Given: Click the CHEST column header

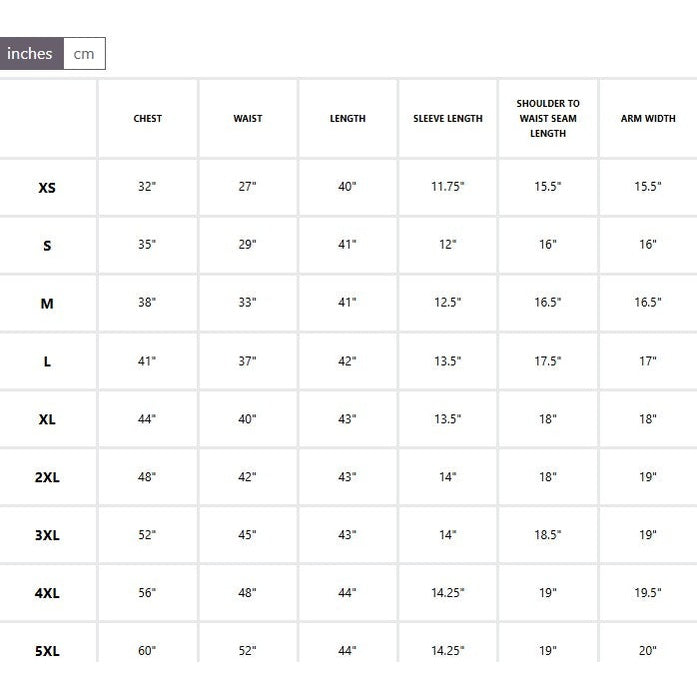Looking at the screenshot, I should (148, 118).
